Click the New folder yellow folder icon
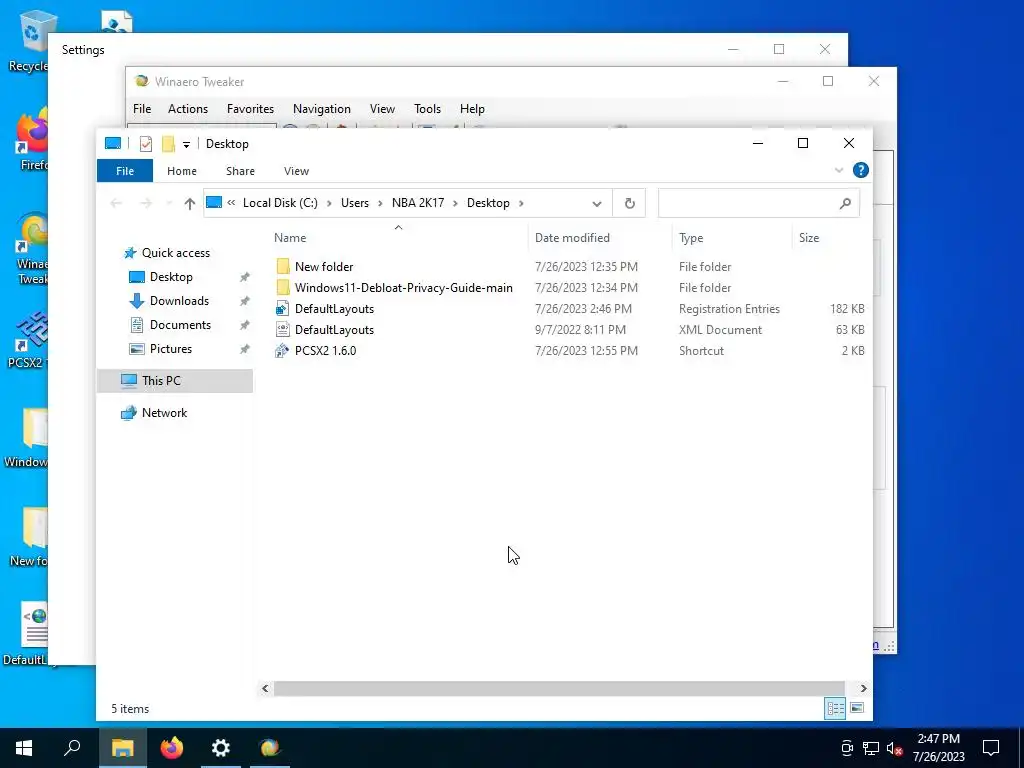The height and width of the screenshot is (768, 1024). pos(283,266)
